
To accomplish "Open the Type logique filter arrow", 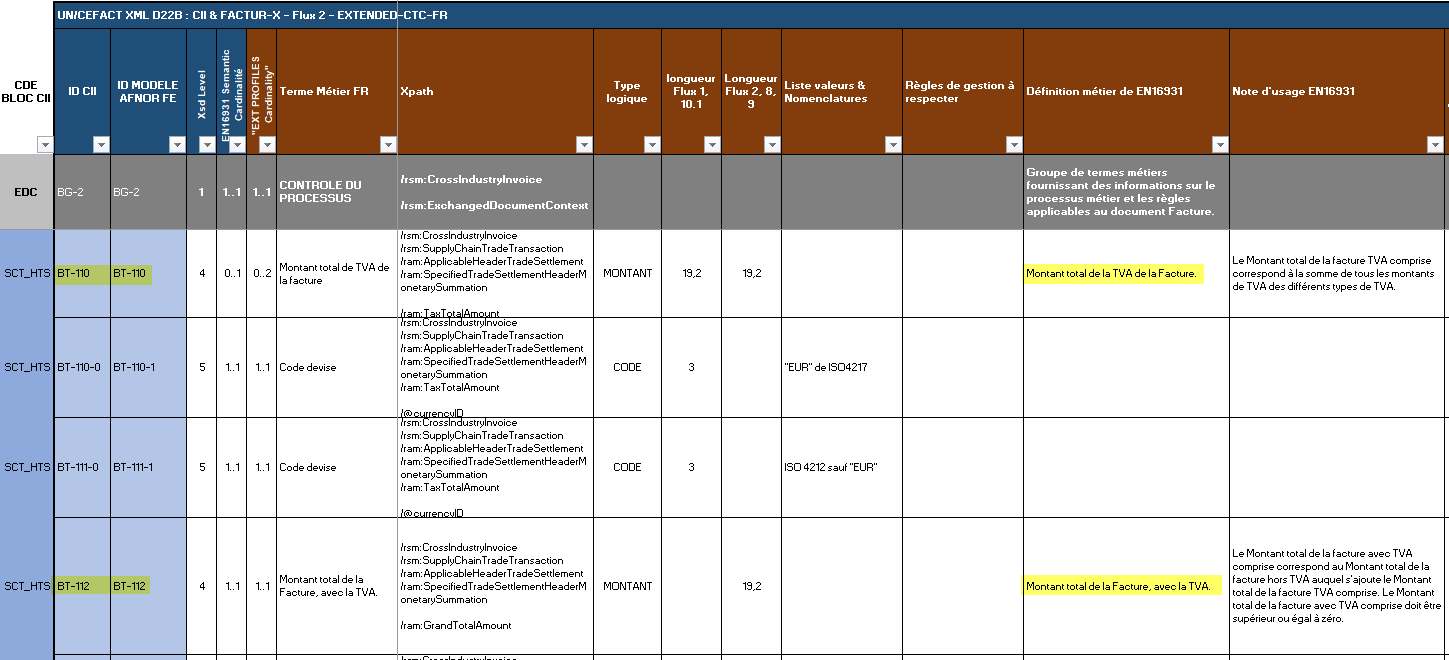I will pyautogui.click(x=652, y=145).
